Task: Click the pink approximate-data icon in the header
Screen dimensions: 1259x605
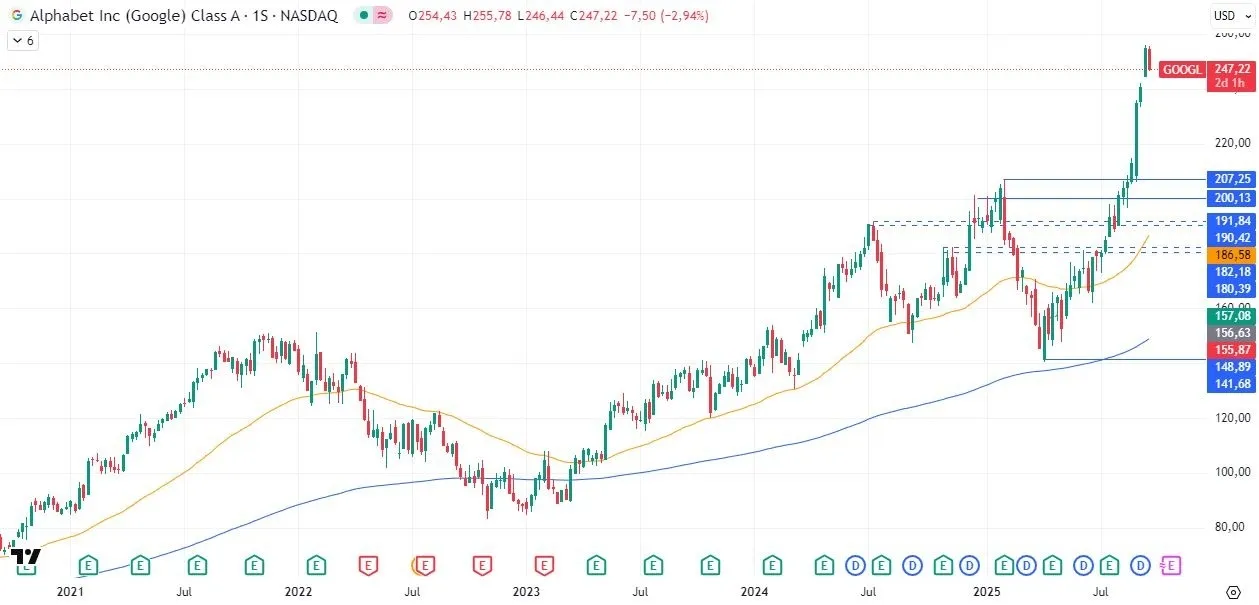Action: (382, 16)
